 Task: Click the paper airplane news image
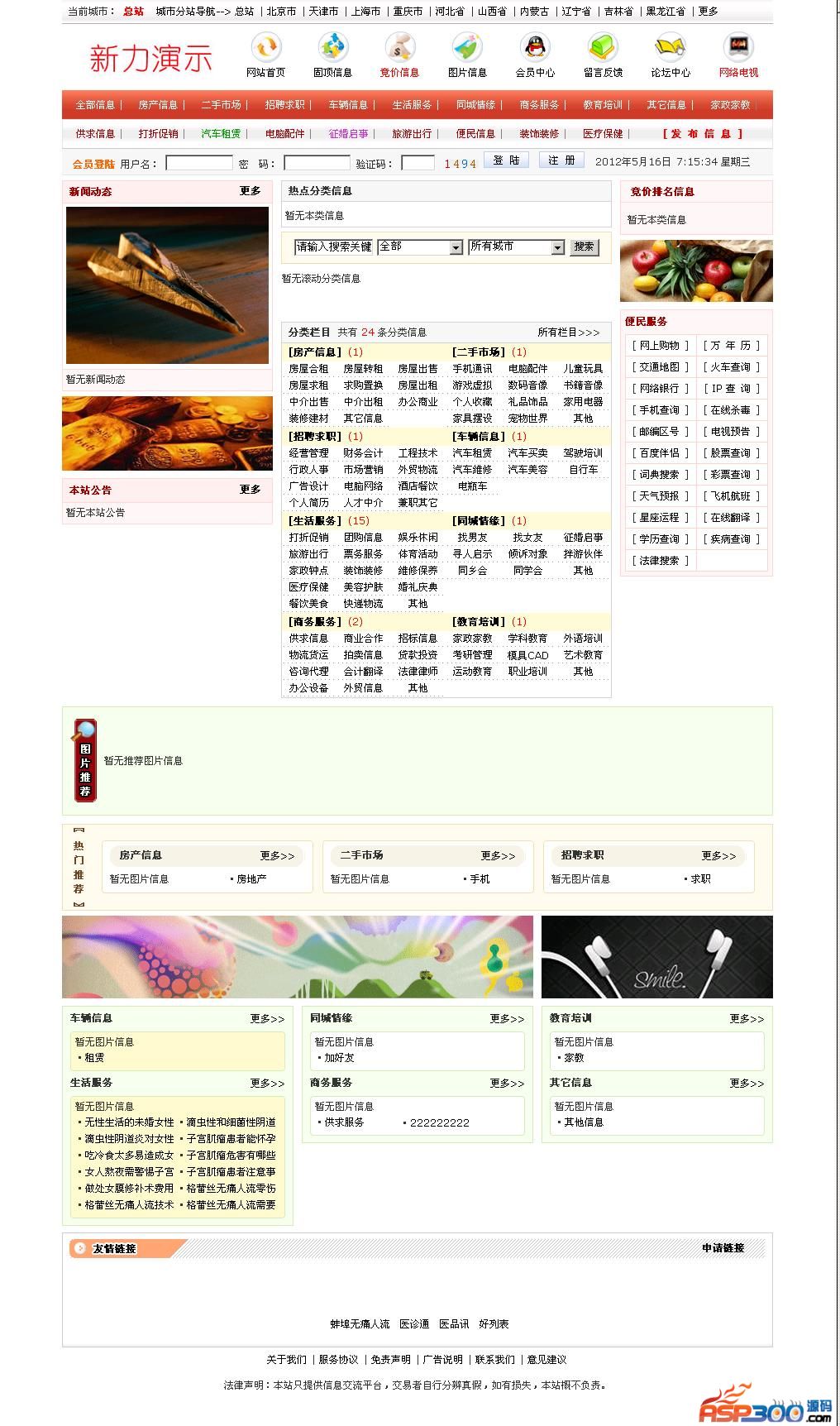(x=168, y=285)
